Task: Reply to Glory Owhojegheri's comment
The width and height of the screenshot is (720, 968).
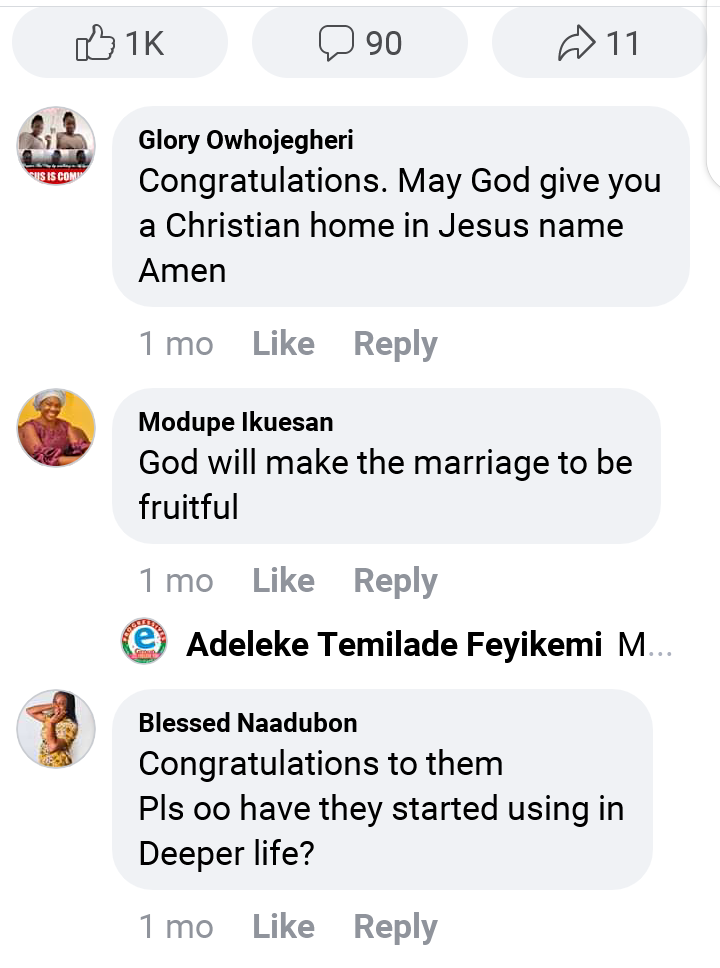Action: [395, 344]
